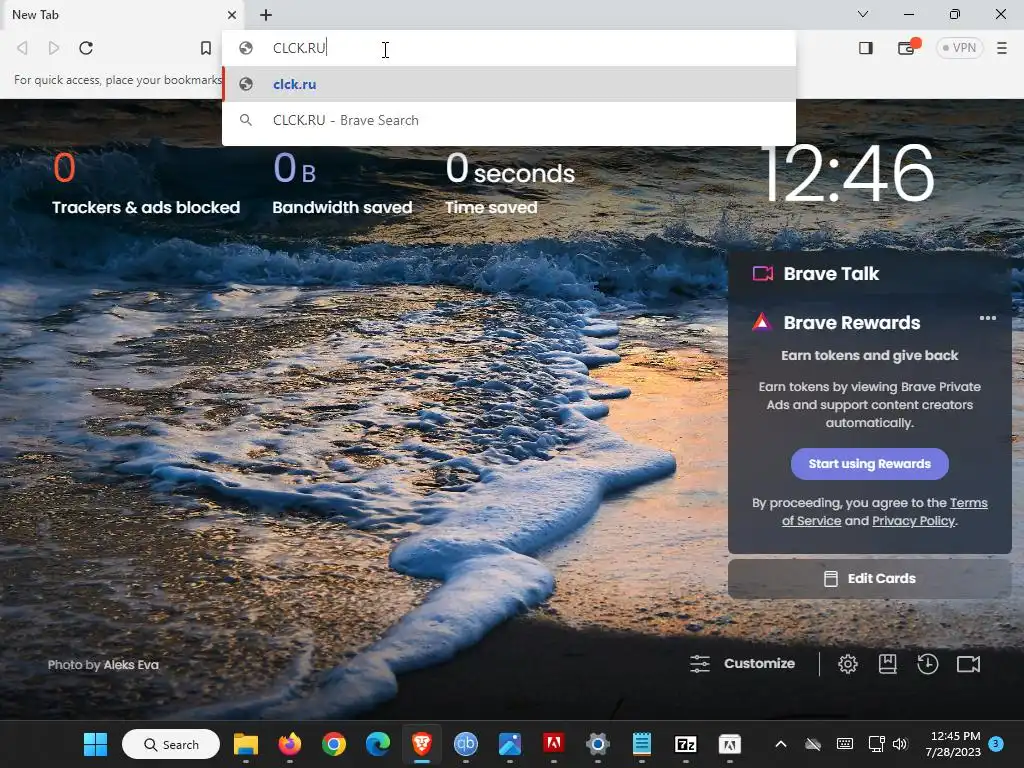Open the 7-Zip taskbar icon
The image size is (1024, 768).
pos(686,744)
